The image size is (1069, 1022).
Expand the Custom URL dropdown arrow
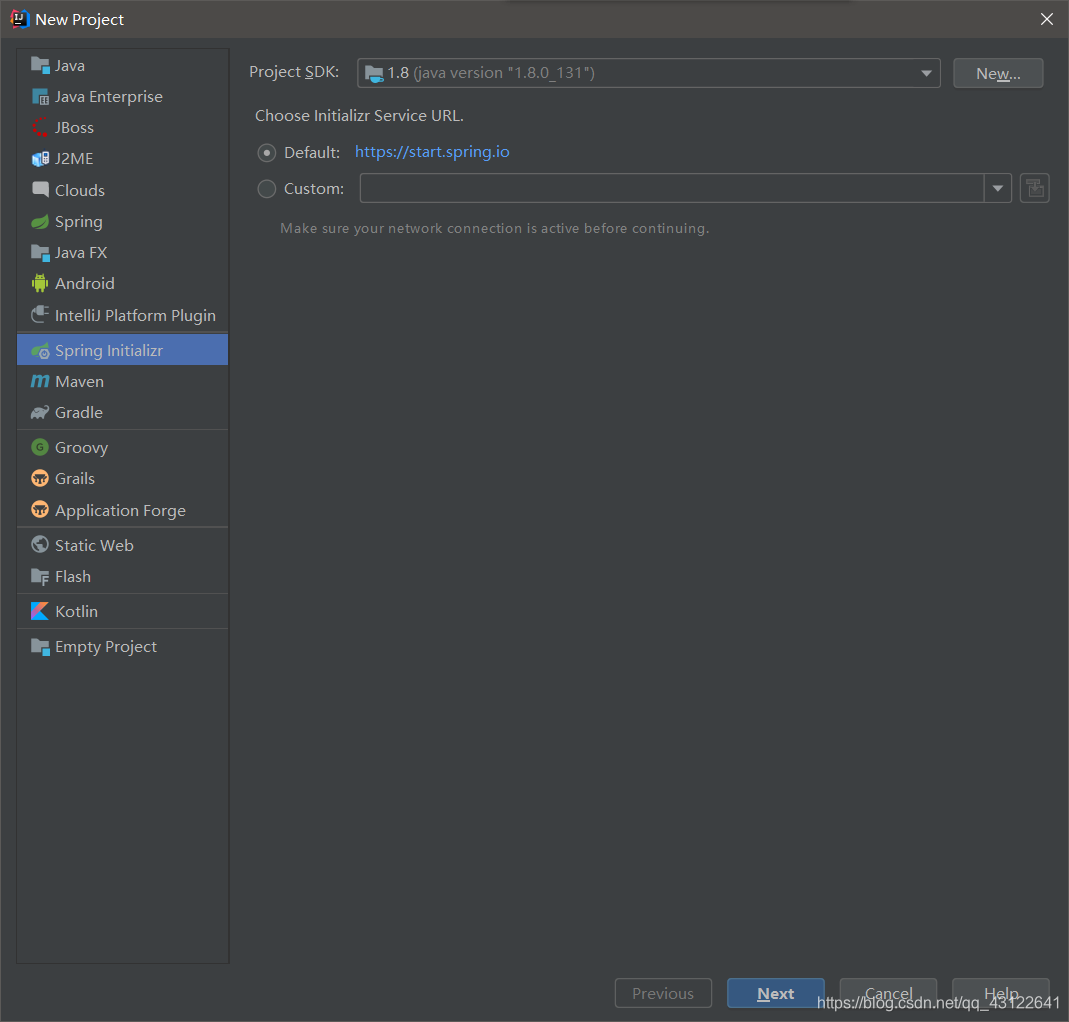click(997, 188)
